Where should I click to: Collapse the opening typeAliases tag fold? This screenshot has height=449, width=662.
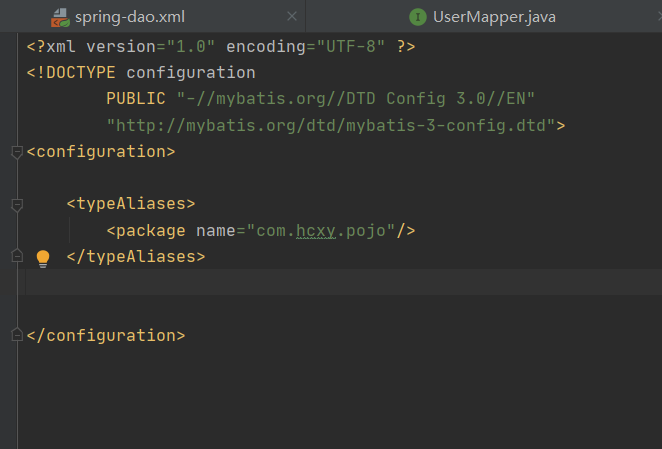coord(16,204)
